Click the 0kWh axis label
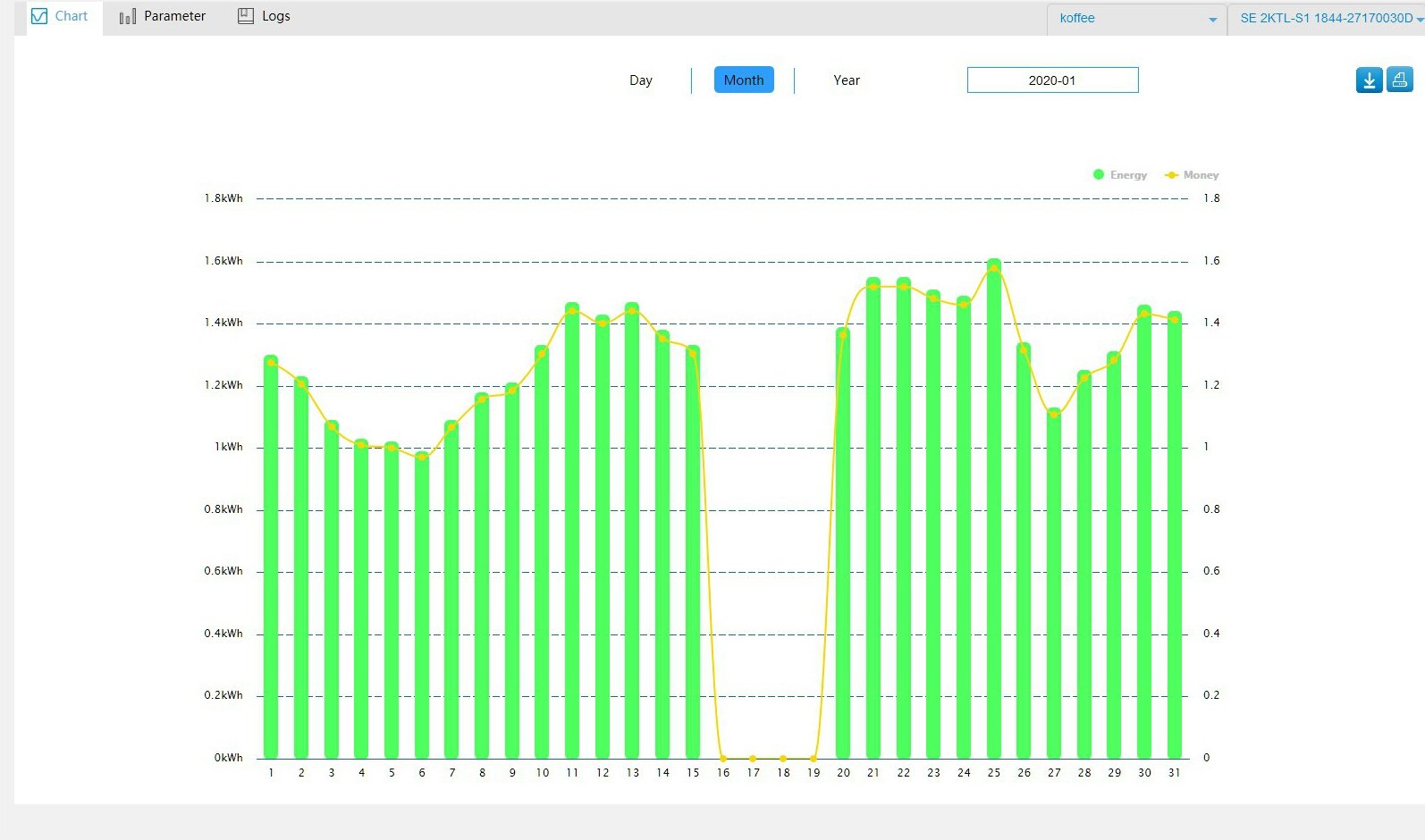The width and height of the screenshot is (1425, 840). (229, 758)
